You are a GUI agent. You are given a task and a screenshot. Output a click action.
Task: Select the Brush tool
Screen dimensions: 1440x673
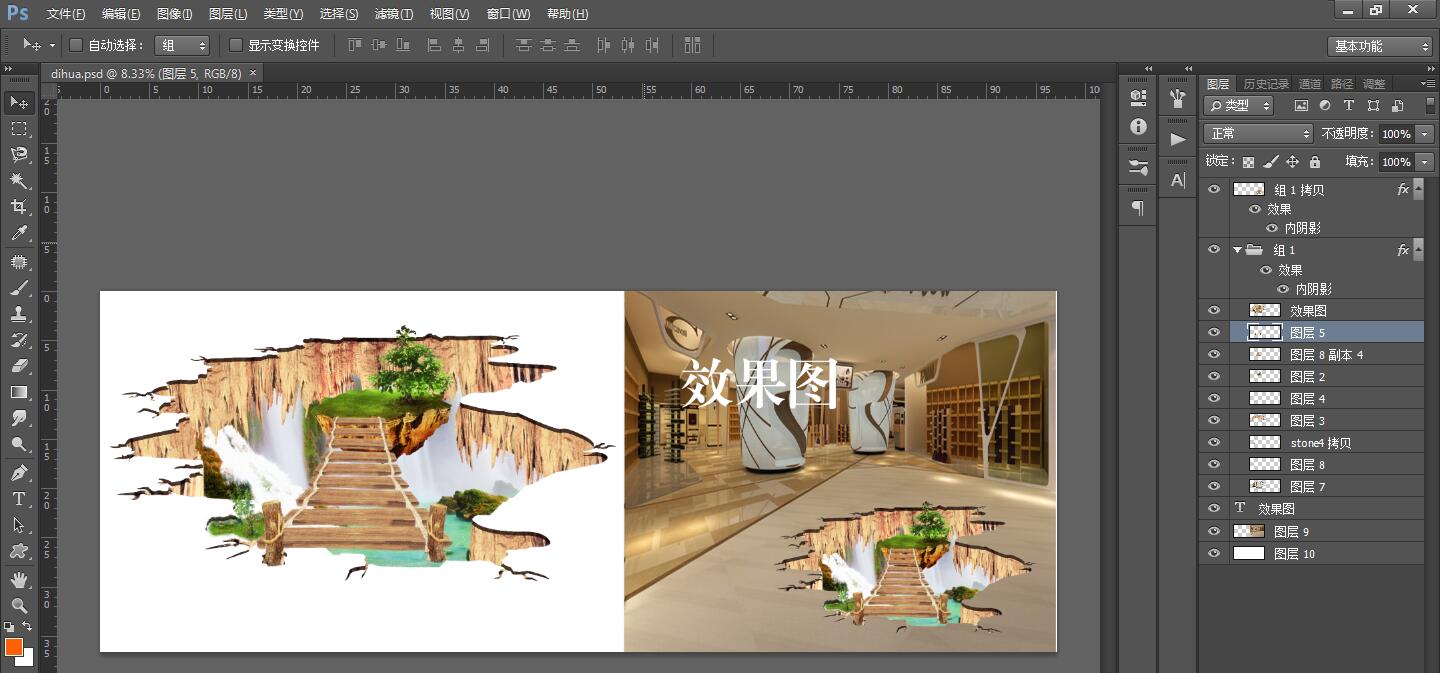(19, 288)
